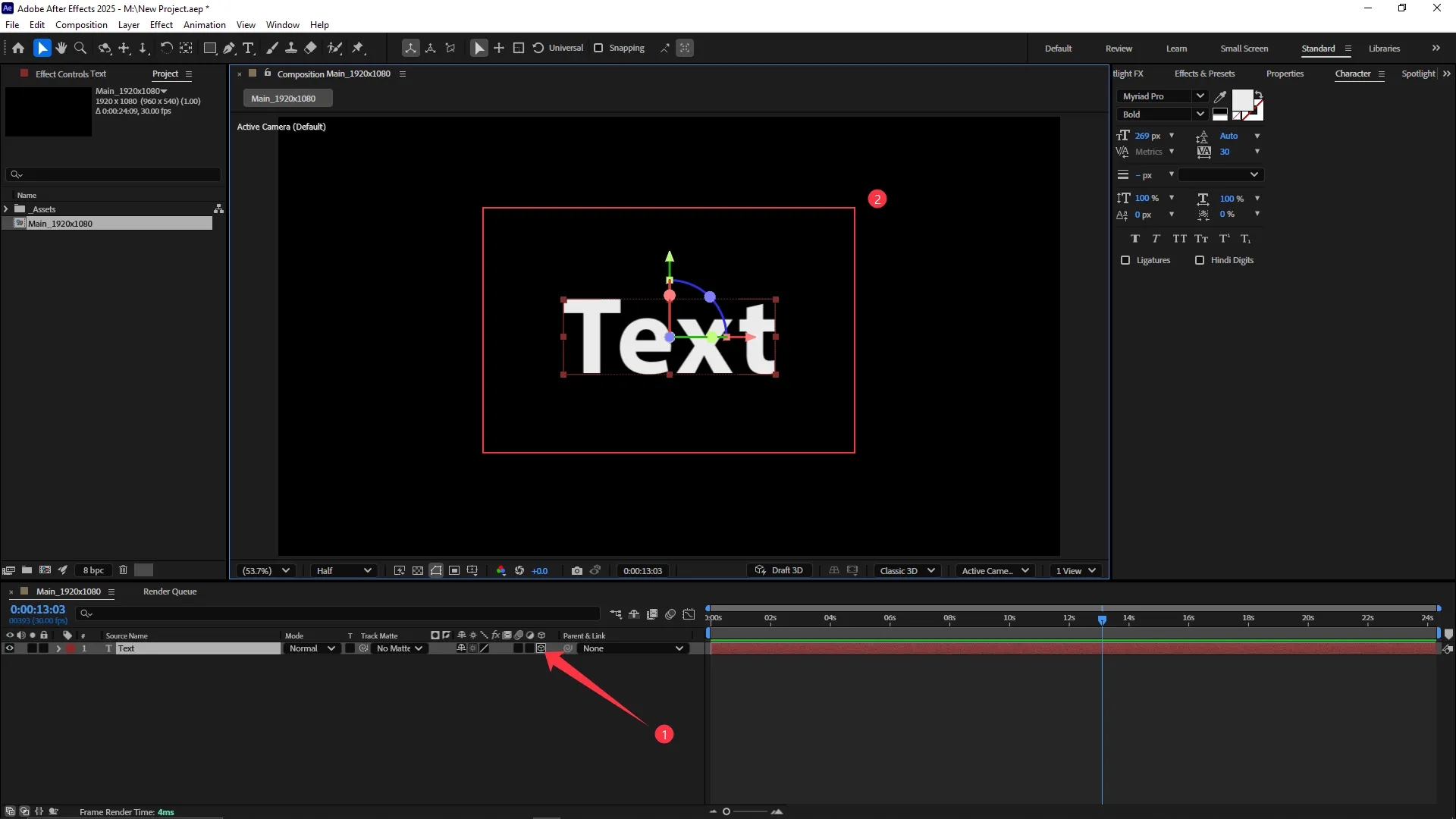This screenshot has width=1456, height=819.
Task: Toggle the 3D Layer switch on Text layer
Action: 541,648
